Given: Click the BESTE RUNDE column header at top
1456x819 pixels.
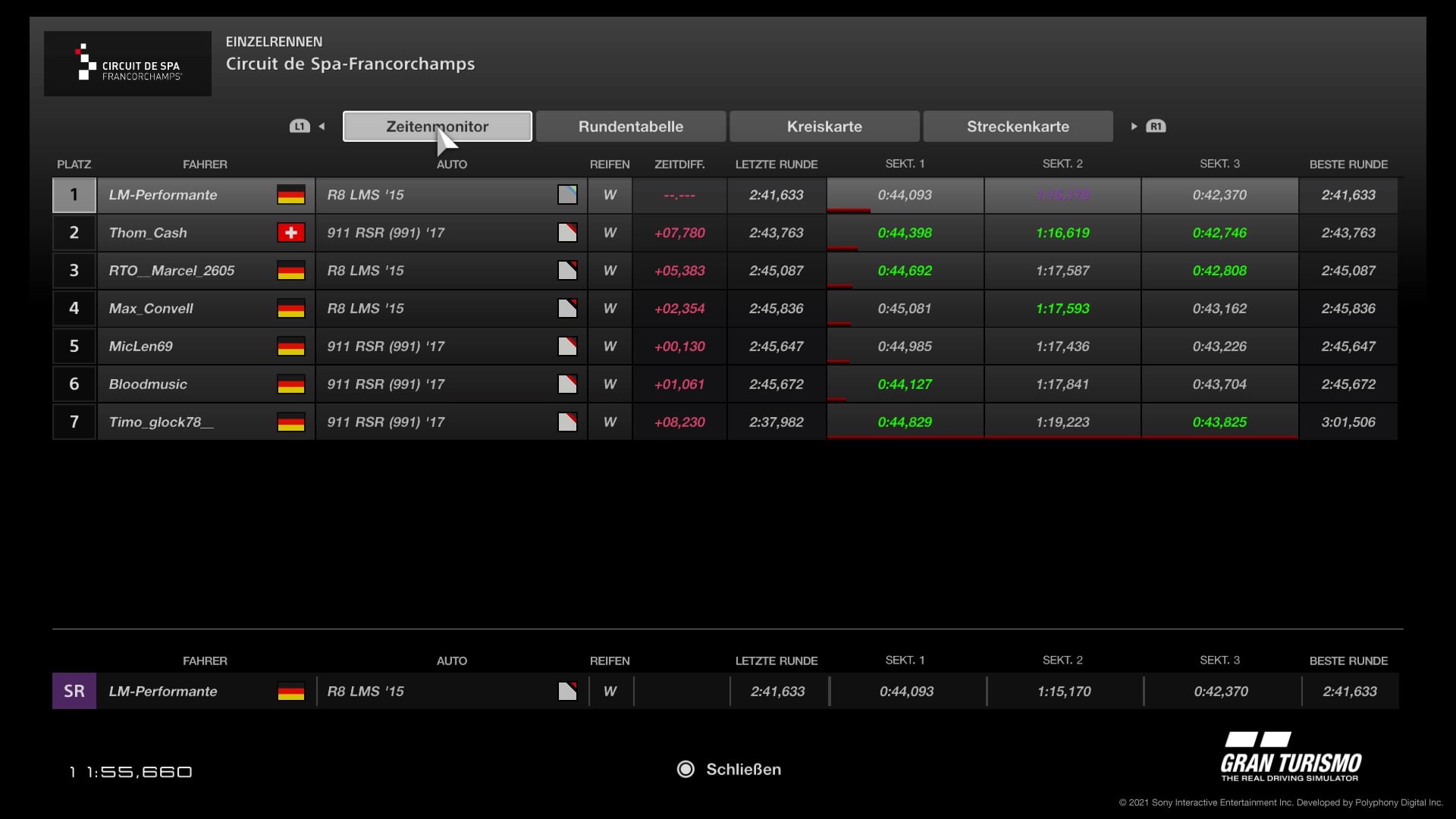Looking at the screenshot, I should coord(1348,165).
